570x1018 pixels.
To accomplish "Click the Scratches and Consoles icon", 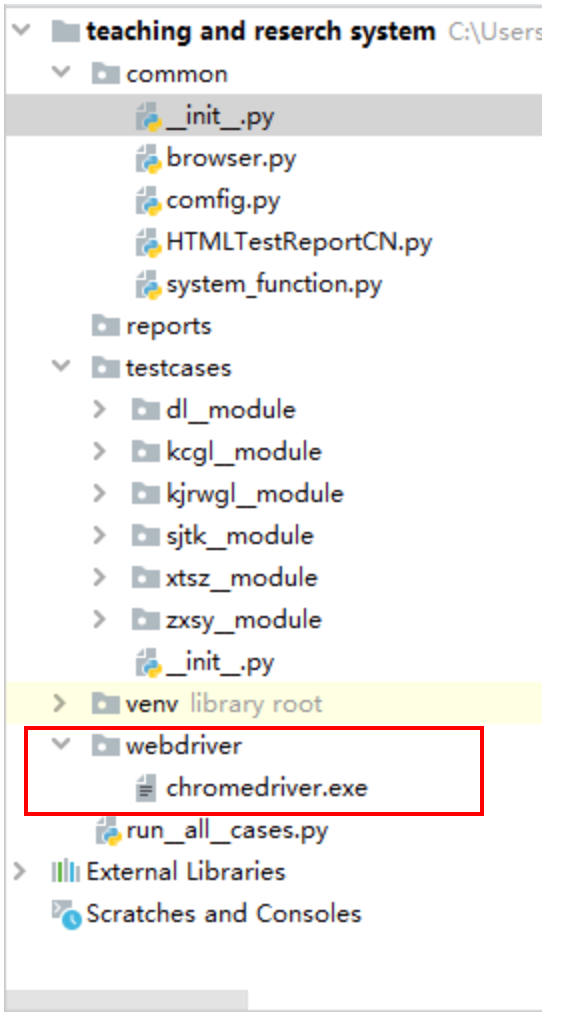I will click(67, 915).
